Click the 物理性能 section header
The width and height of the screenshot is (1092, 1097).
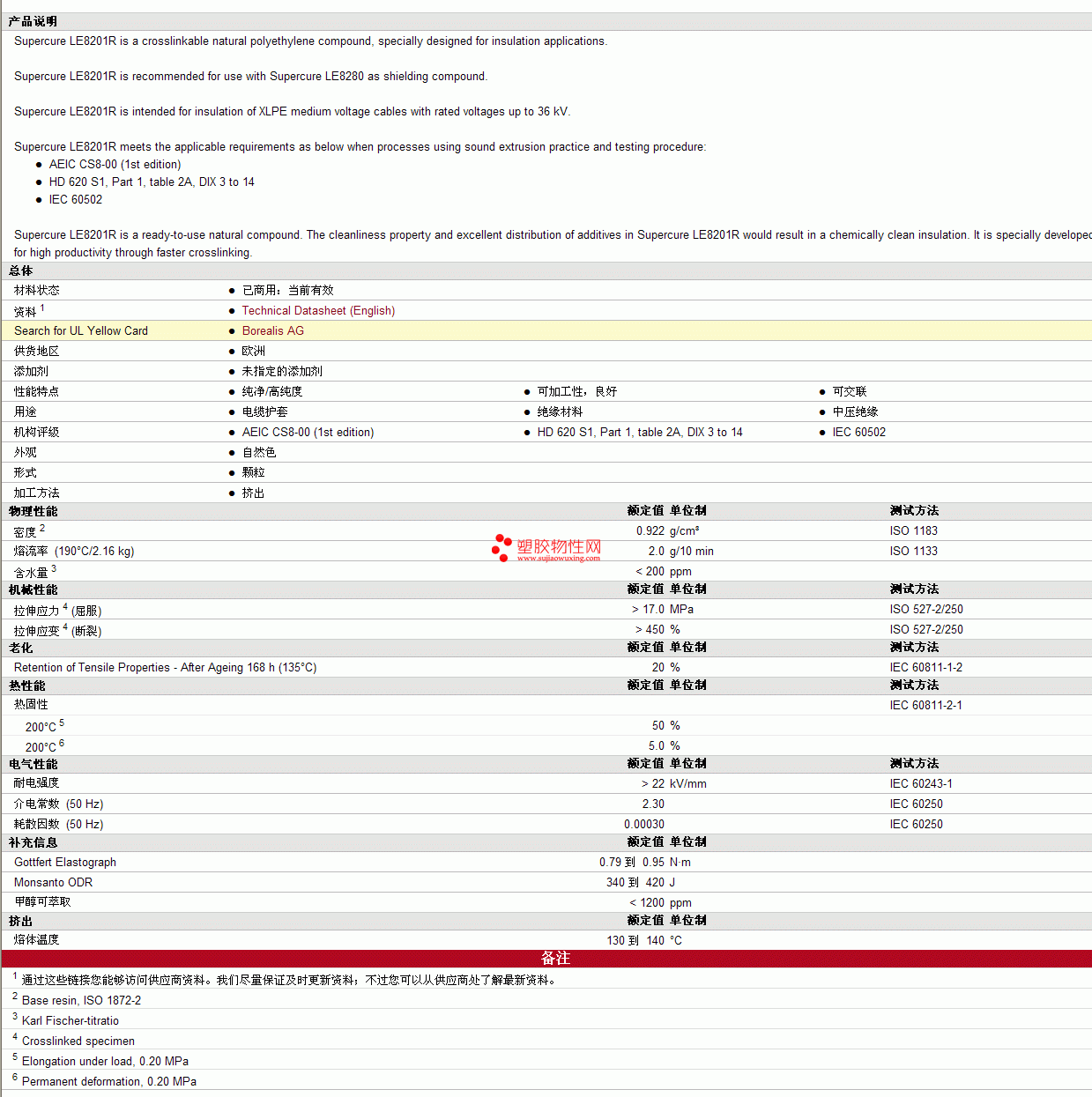tap(33, 511)
